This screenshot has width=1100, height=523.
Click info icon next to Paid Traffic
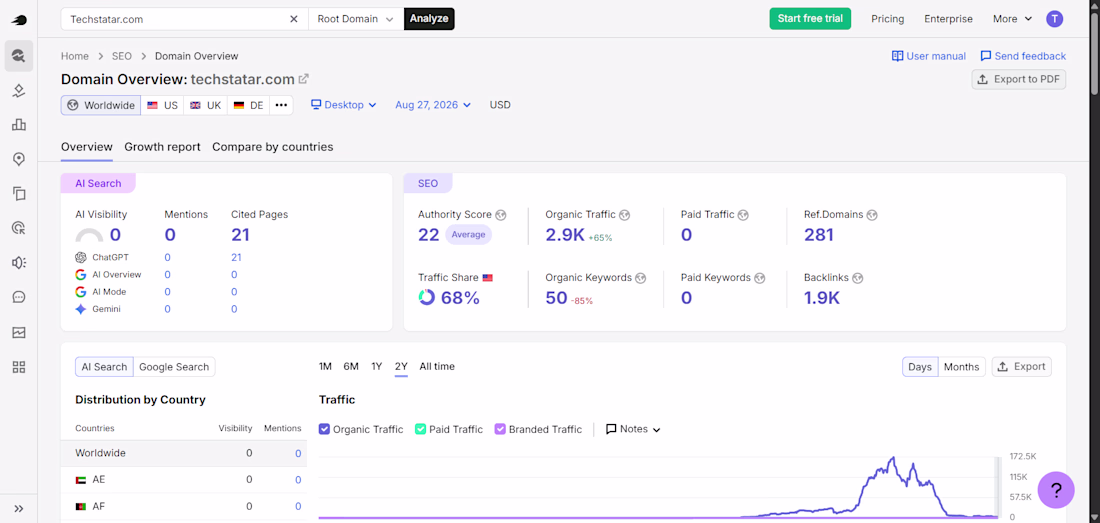(x=743, y=215)
